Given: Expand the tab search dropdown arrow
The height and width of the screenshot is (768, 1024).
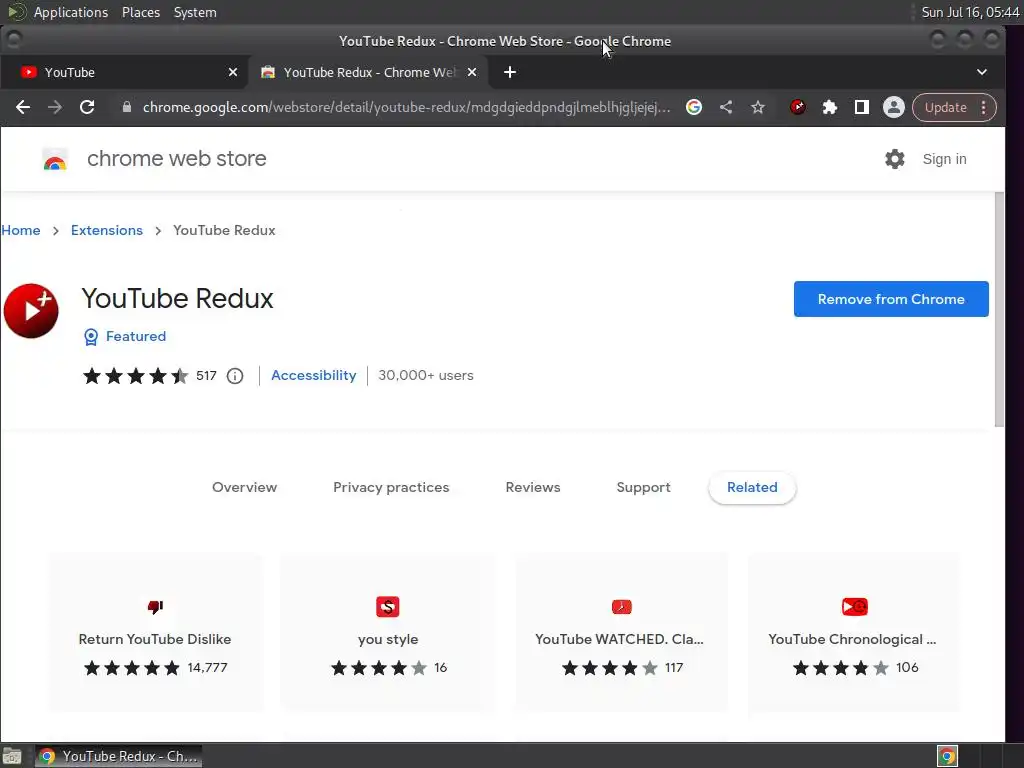Looking at the screenshot, I should coord(982,72).
